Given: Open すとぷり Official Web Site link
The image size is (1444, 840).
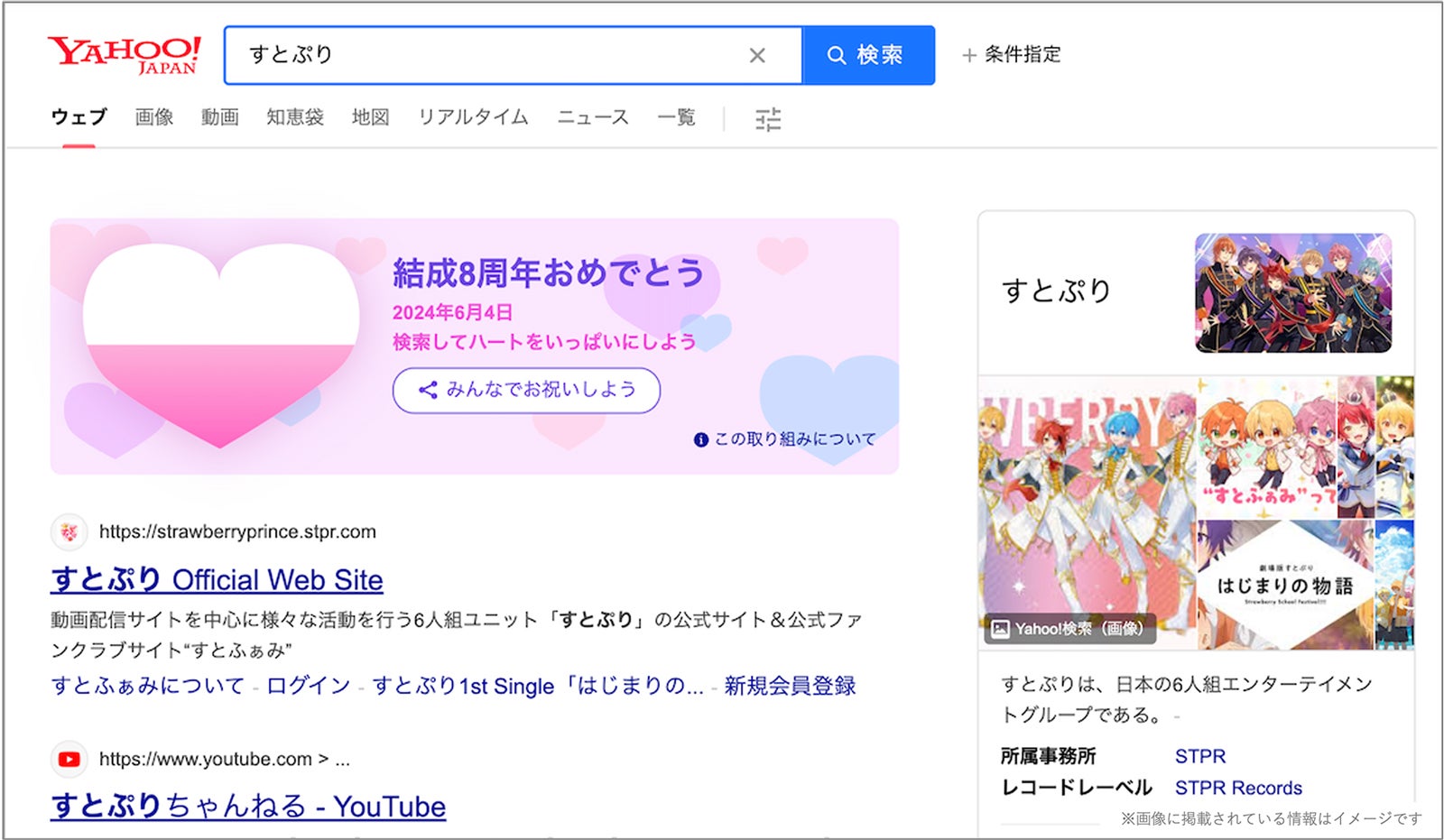Looking at the screenshot, I should 218,579.
